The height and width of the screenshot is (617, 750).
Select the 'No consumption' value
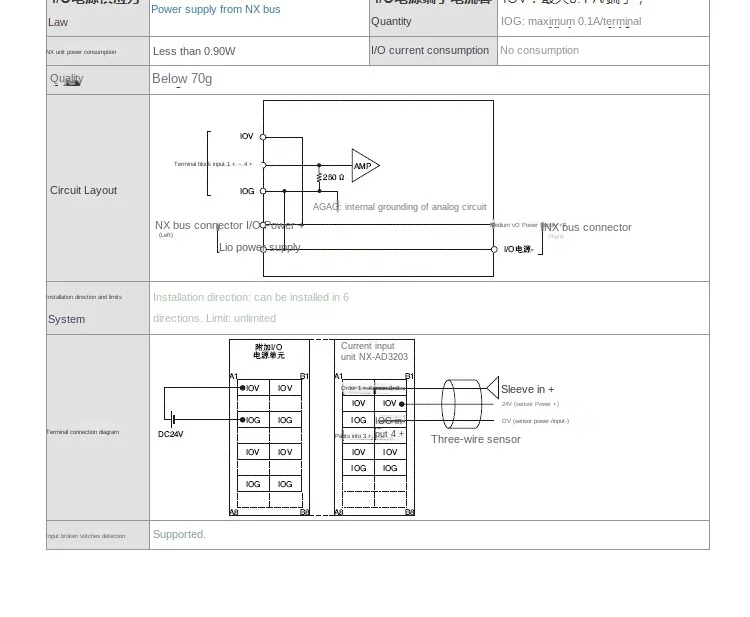540,51
